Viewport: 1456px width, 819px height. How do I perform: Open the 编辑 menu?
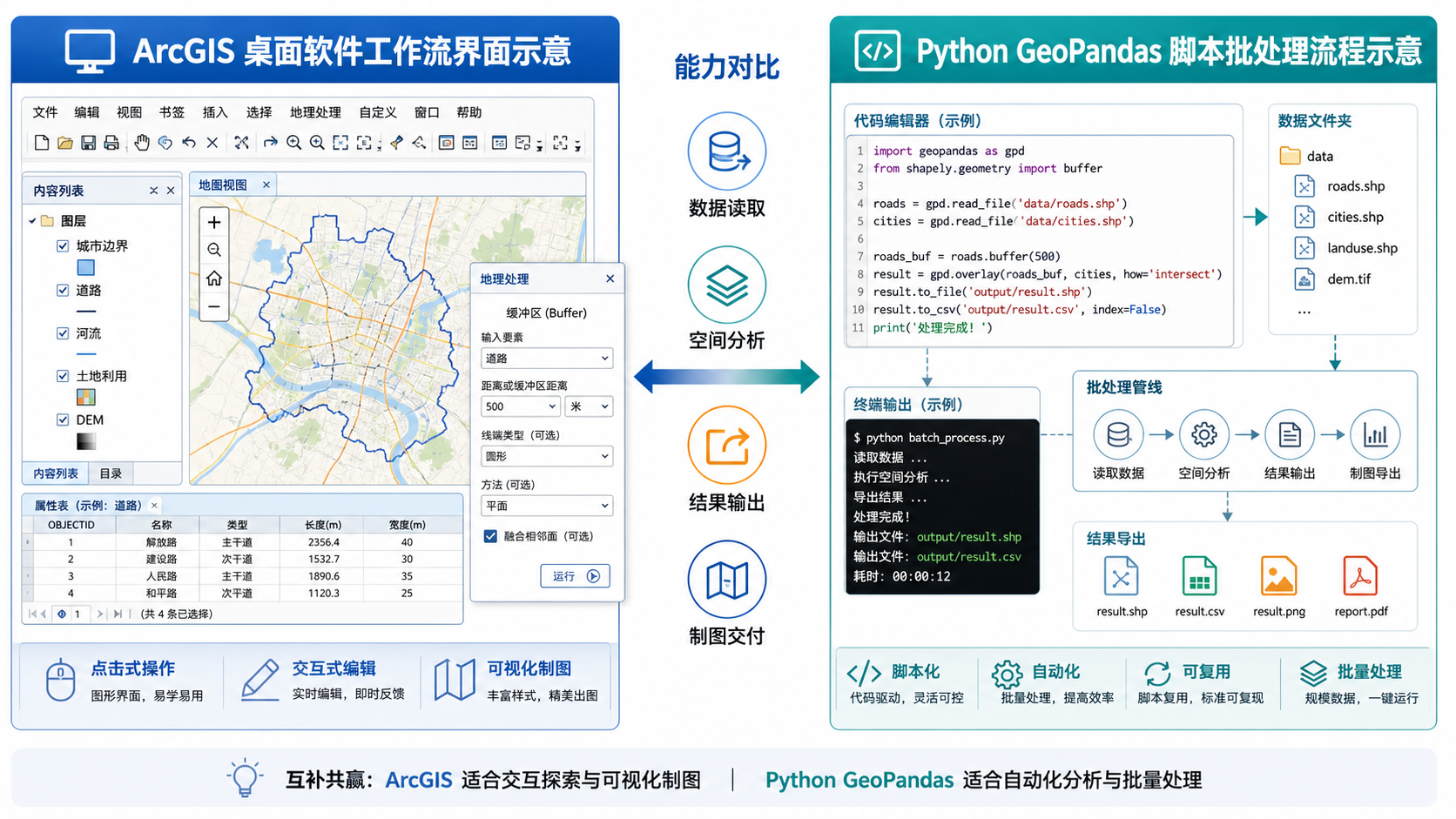click(x=87, y=112)
